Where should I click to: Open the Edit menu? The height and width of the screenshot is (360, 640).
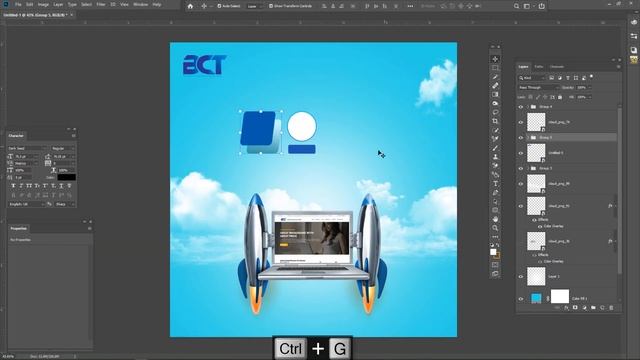click(x=30, y=4)
